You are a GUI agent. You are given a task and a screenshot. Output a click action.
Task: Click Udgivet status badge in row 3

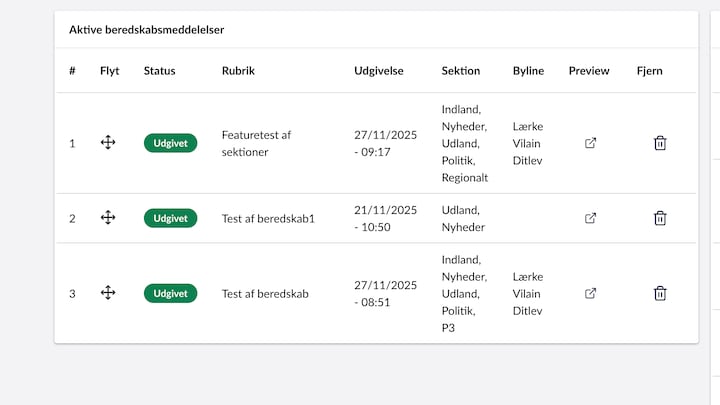(170, 293)
